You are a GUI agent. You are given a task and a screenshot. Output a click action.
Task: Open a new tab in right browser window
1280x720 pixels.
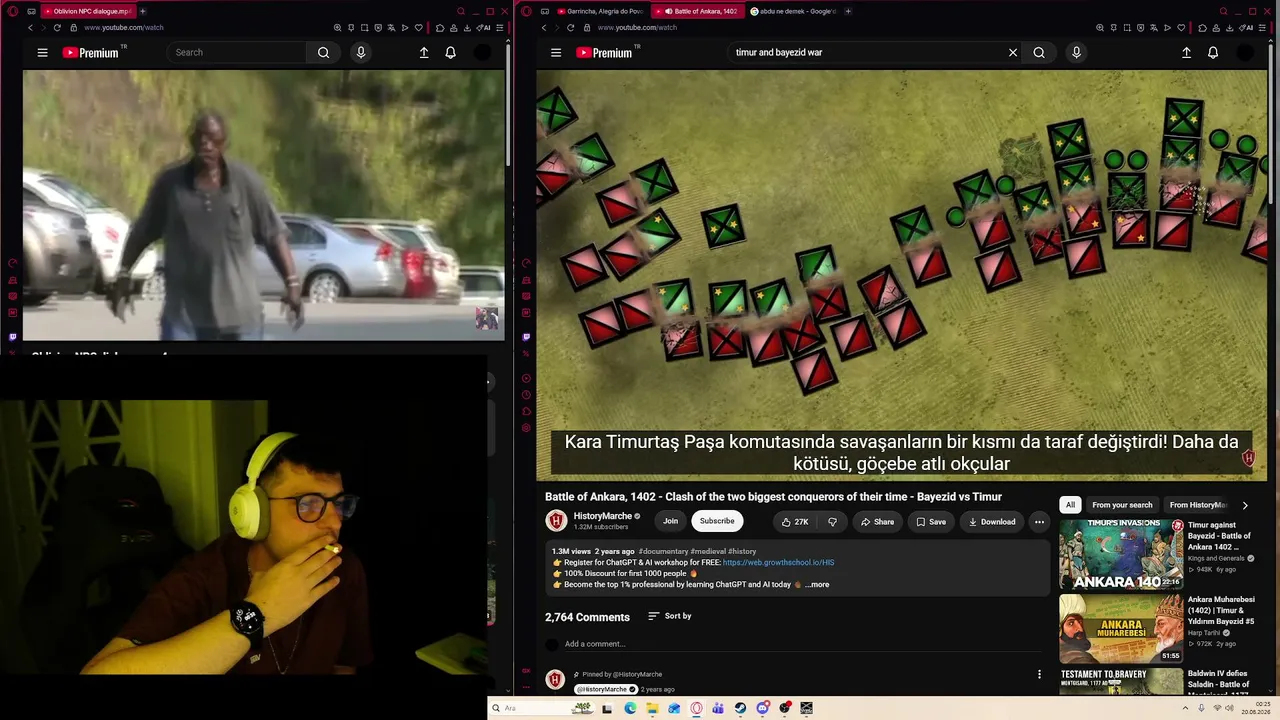pyautogui.click(x=848, y=11)
